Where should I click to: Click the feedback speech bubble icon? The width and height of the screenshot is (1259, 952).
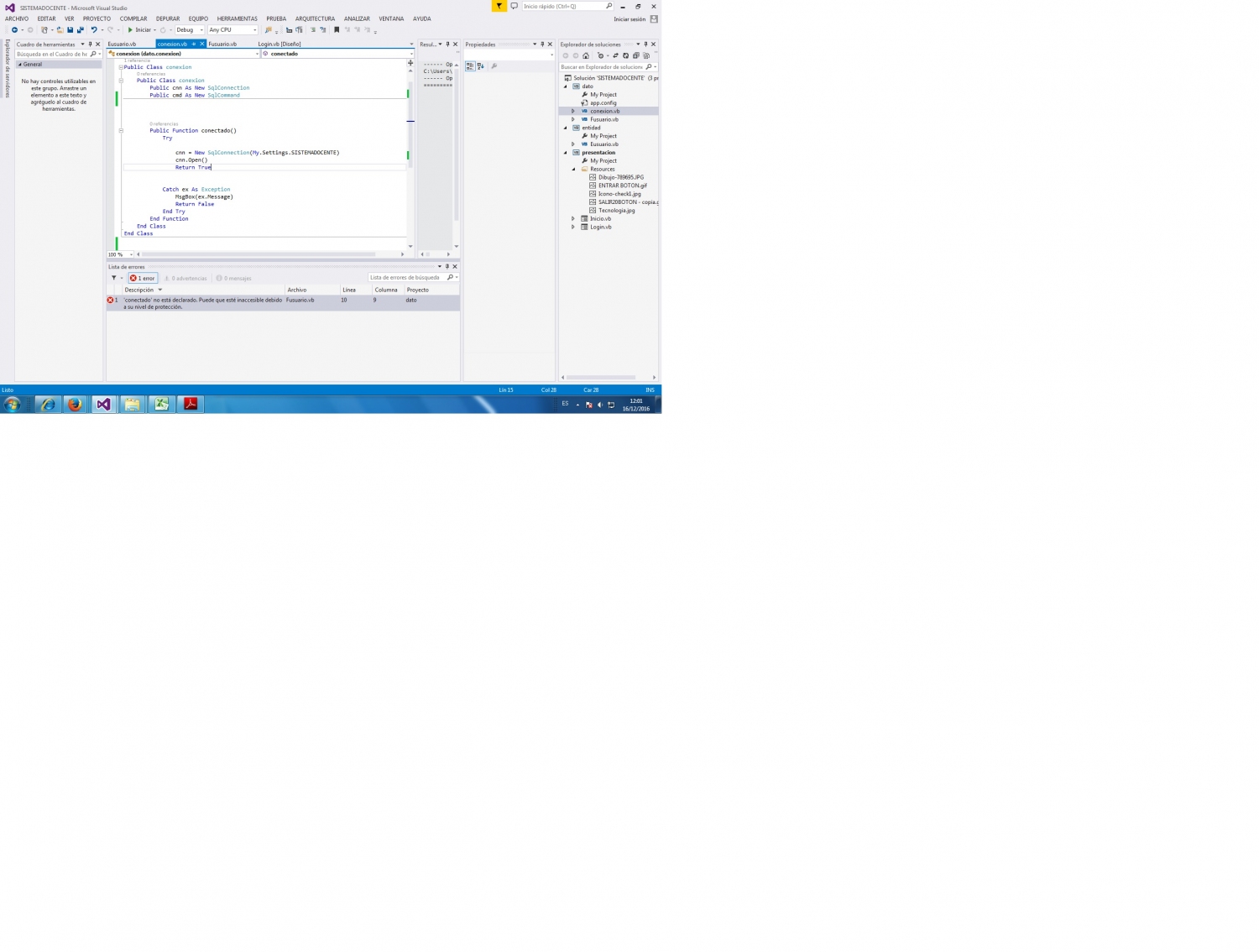click(515, 6)
